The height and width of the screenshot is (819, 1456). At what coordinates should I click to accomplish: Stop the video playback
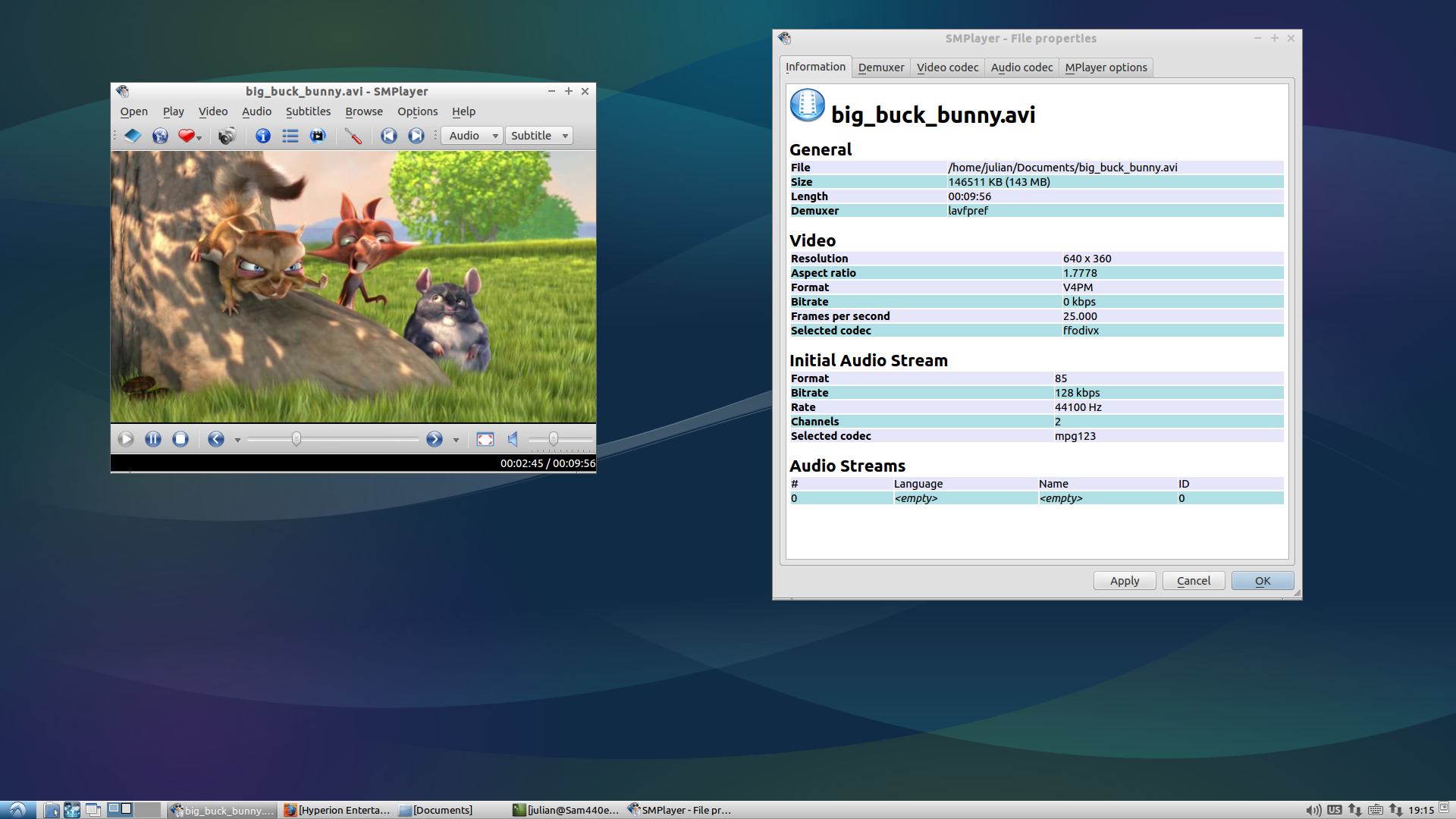point(180,439)
